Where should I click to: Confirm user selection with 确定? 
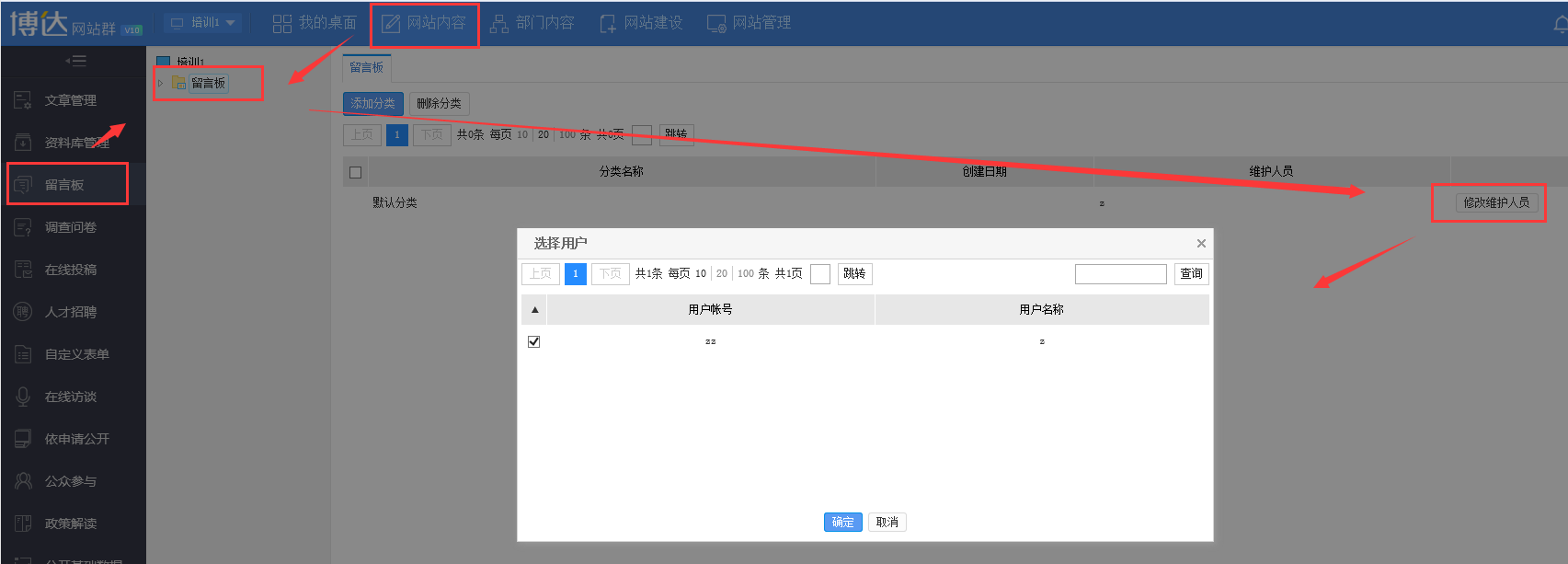click(842, 523)
